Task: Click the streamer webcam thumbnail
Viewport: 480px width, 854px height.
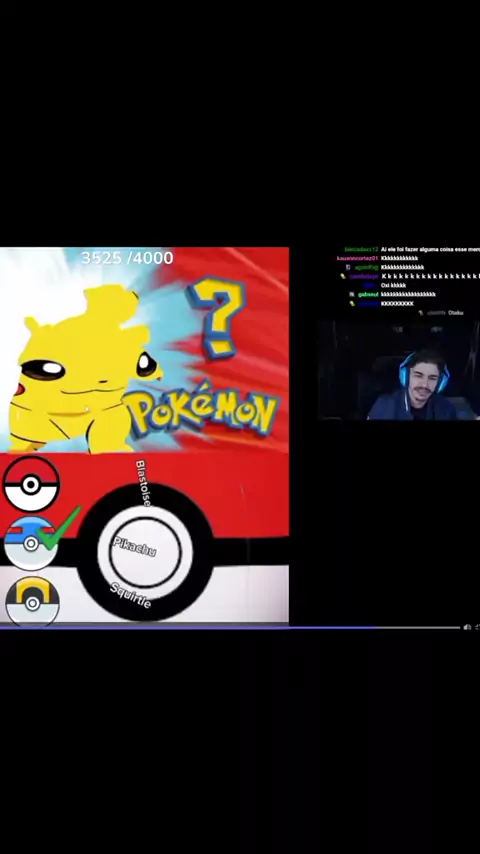Action: pos(399,370)
